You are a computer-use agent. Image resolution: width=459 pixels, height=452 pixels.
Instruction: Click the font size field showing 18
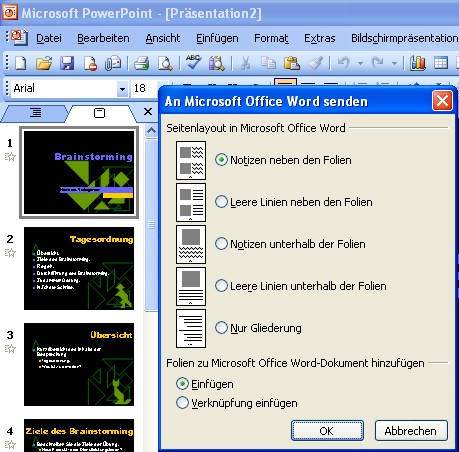[144, 89]
